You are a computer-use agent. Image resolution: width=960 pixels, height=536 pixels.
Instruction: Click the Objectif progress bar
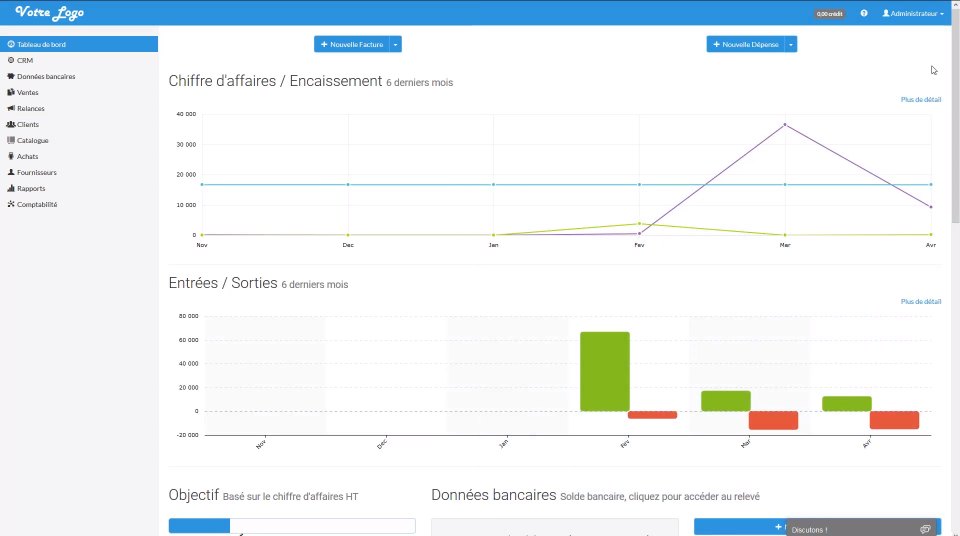pos(292,526)
